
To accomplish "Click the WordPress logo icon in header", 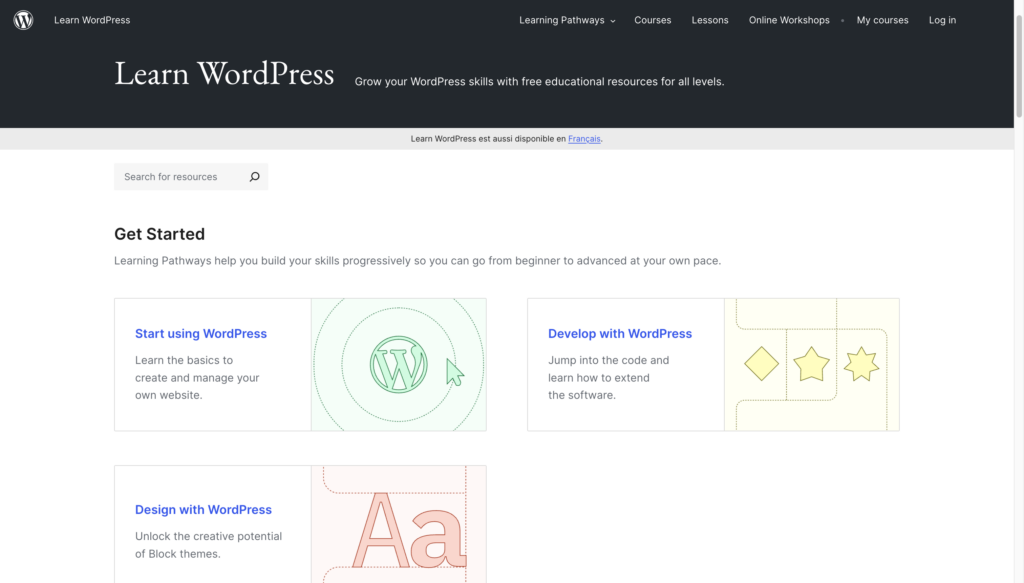I will tap(24, 20).
